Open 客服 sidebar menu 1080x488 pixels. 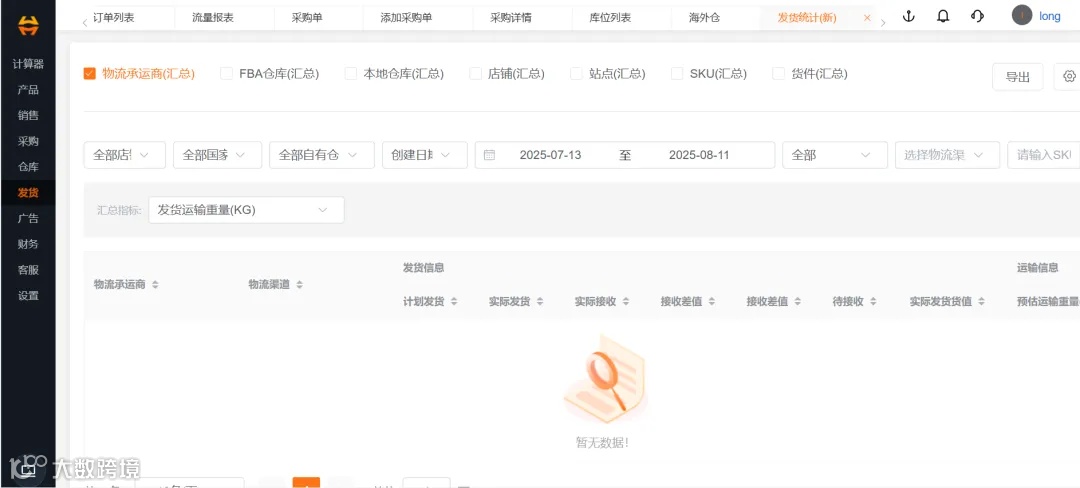(x=28, y=270)
